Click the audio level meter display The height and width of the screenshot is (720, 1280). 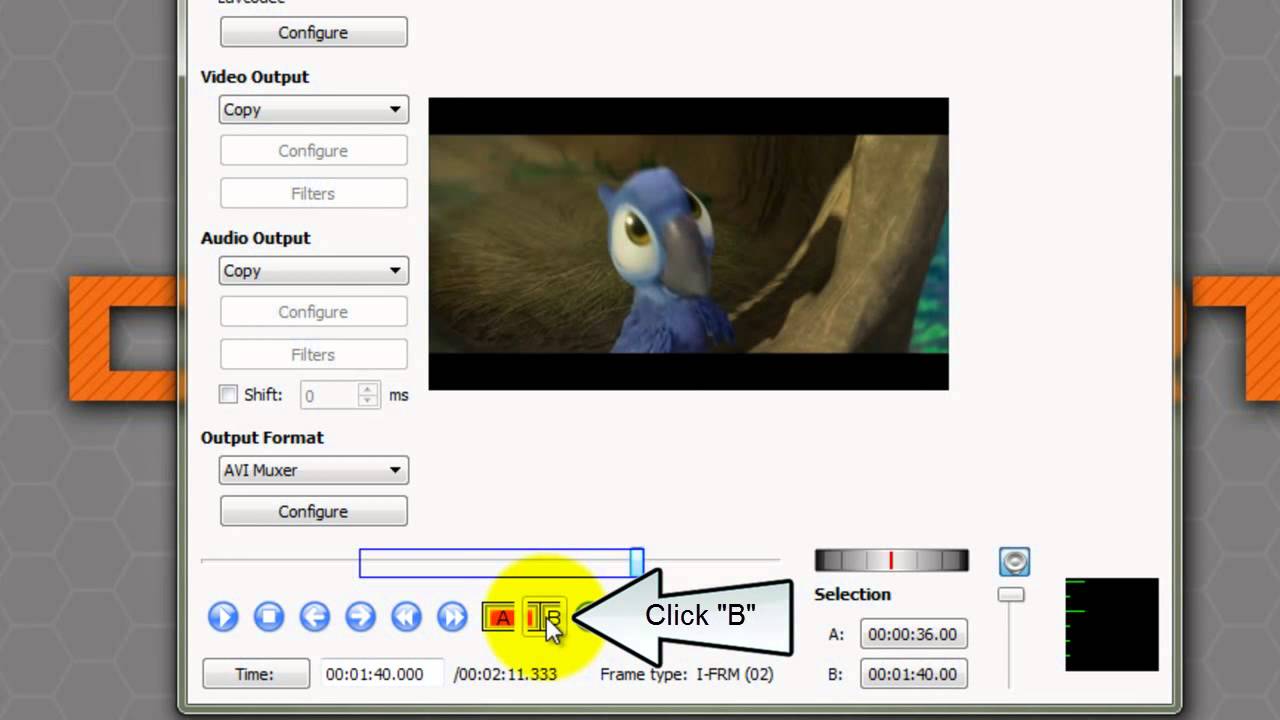[x=1112, y=624]
